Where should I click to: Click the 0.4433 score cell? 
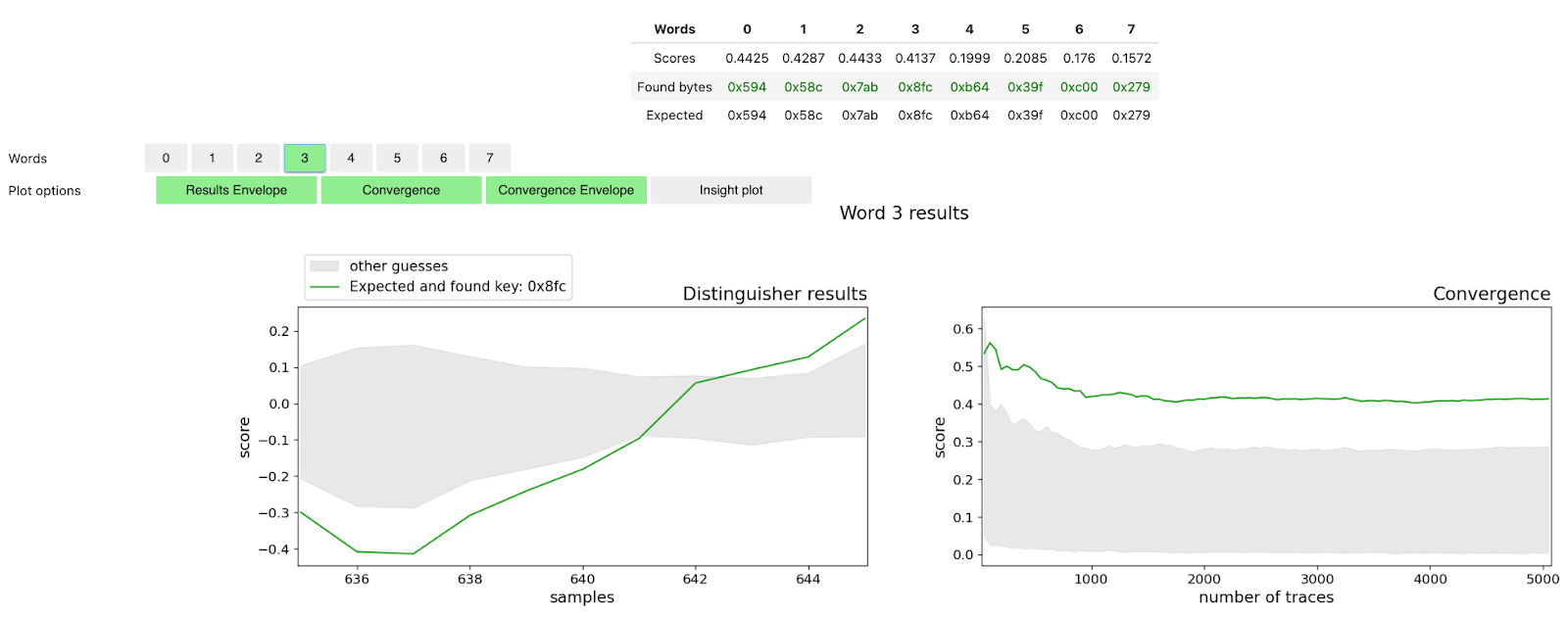[x=859, y=59]
